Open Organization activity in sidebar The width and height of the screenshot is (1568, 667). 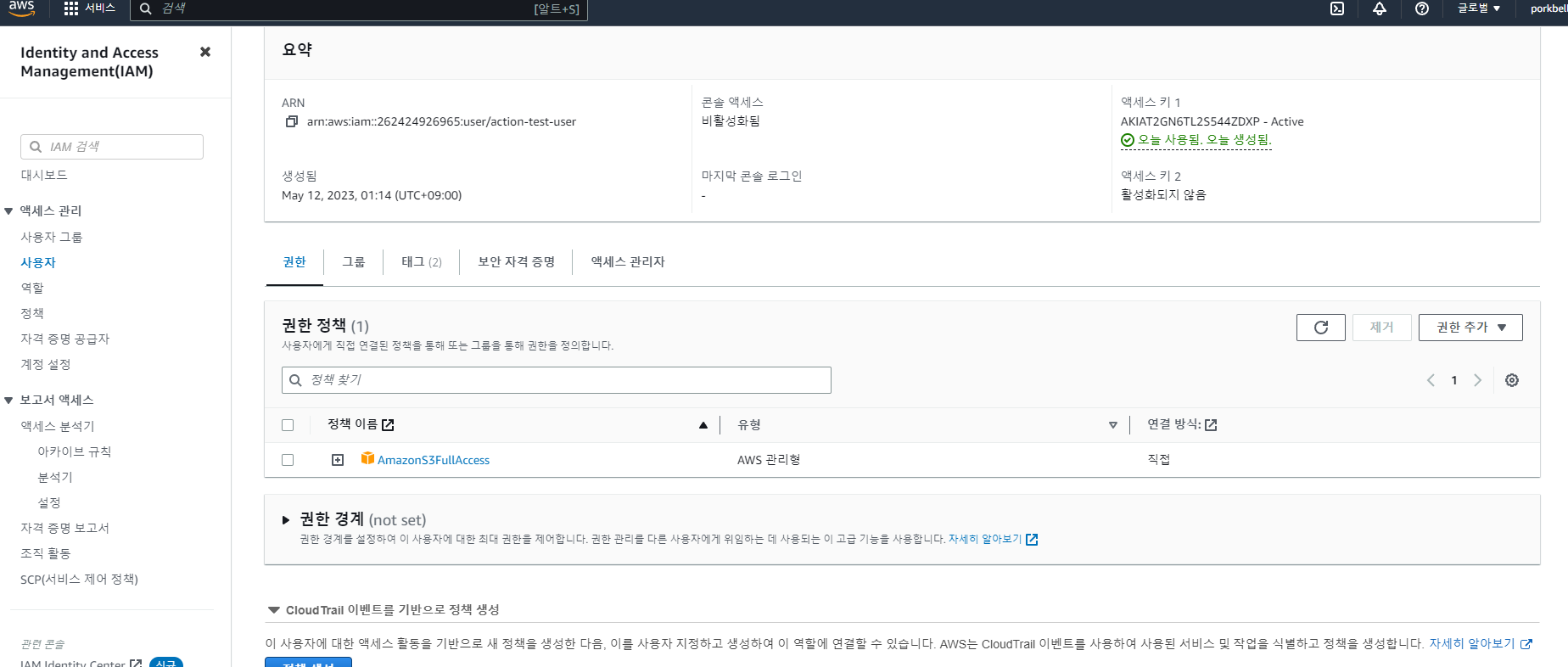46,553
